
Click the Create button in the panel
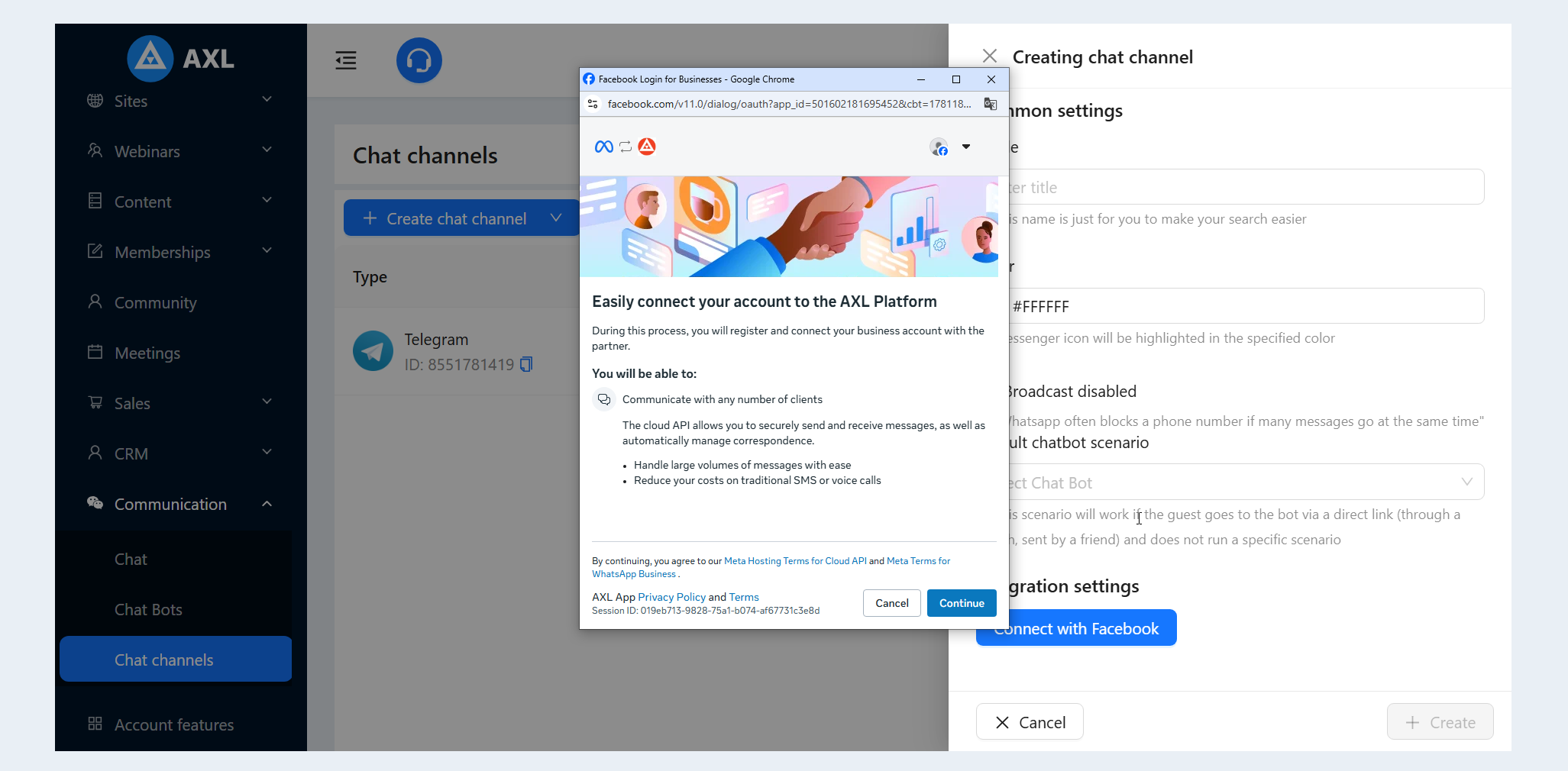tap(1440, 722)
